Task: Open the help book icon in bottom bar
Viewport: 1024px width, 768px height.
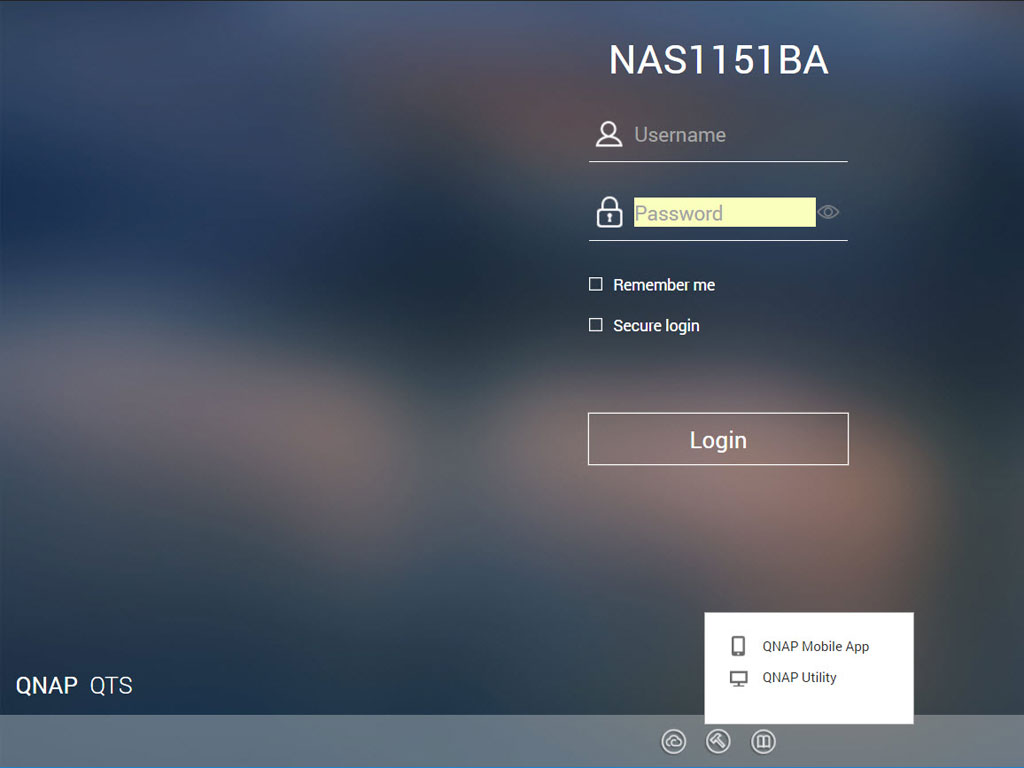Action: pyautogui.click(x=763, y=741)
